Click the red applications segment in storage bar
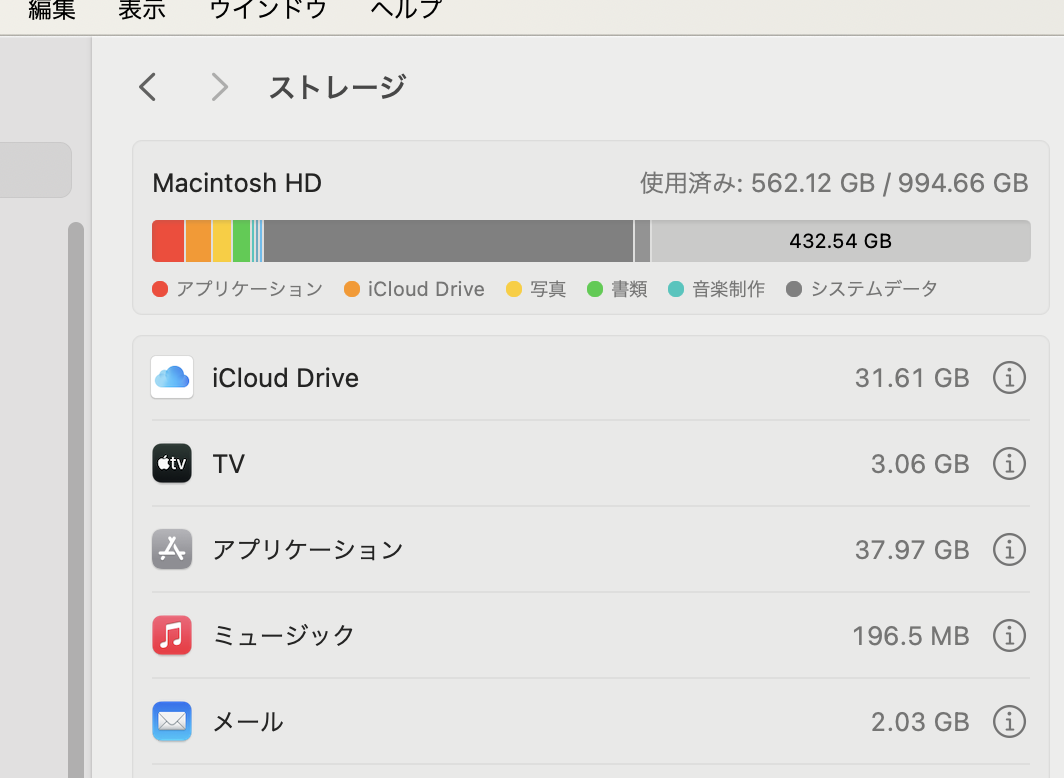Image resolution: width=1064 pixels, height=778 pixels. [168, 241]
